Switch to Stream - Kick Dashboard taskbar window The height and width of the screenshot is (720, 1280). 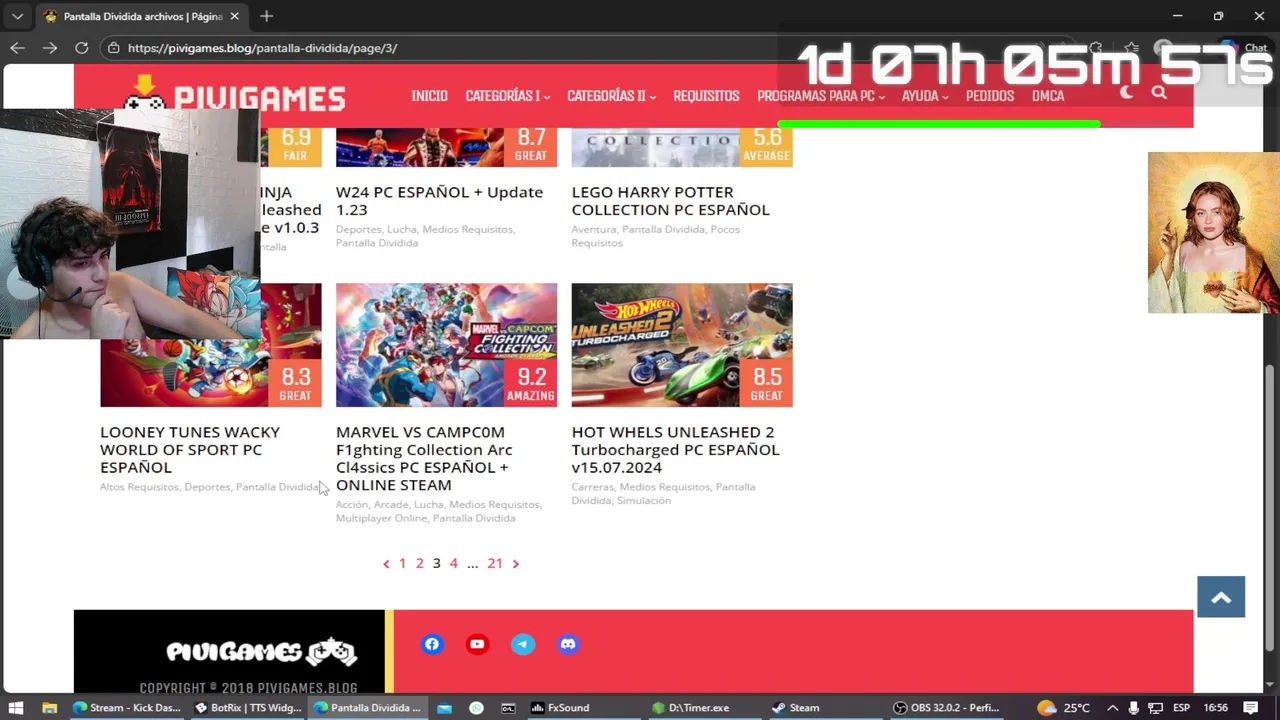tap(127, 708)
